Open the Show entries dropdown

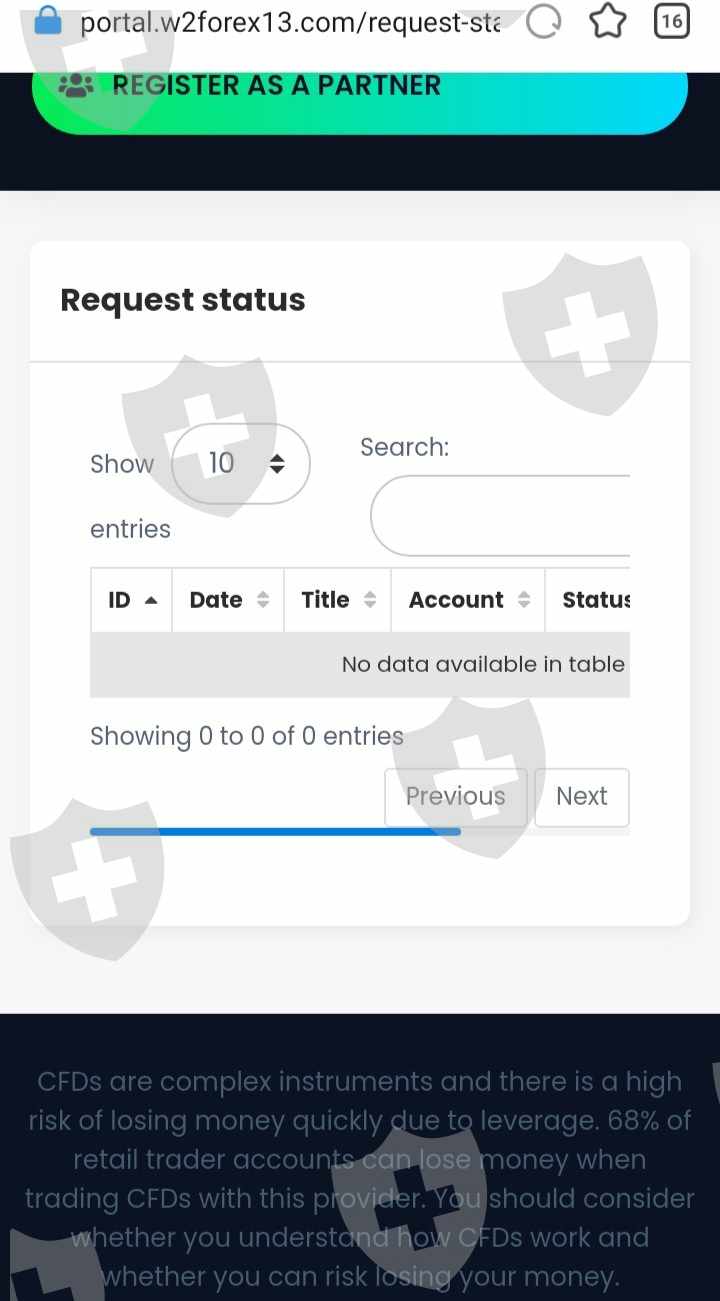pos(241,463)
